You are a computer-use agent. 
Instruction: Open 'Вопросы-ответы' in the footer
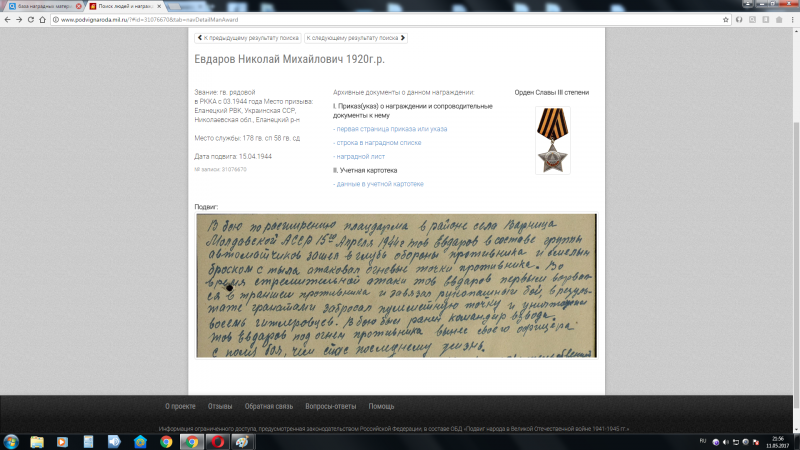click(331, 407)
